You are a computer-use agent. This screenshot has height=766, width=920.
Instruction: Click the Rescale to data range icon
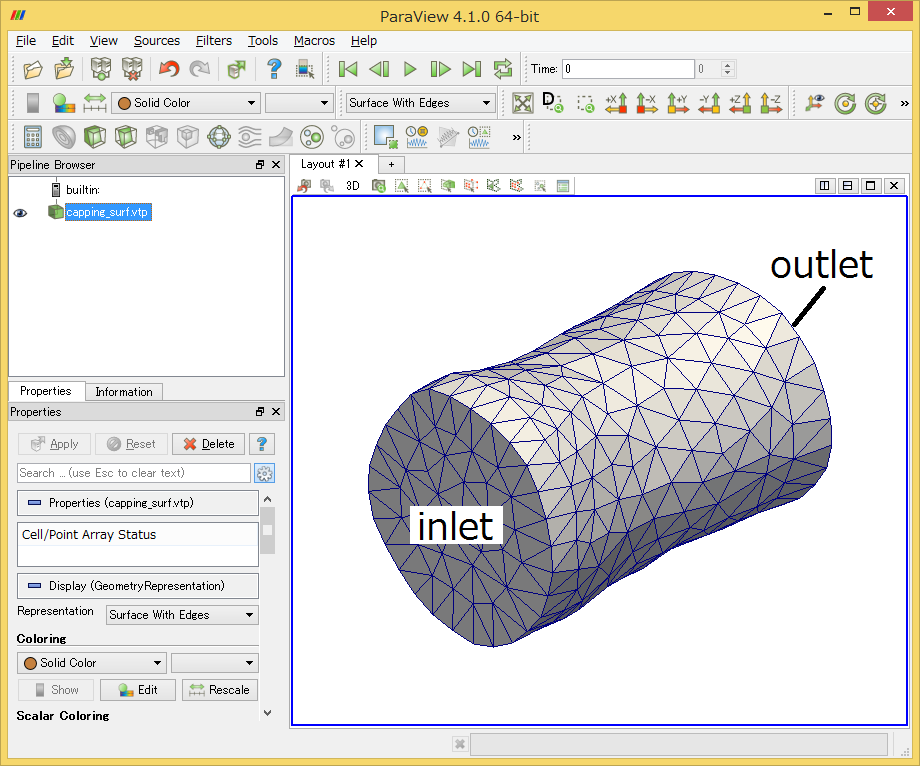coord(94,103)
